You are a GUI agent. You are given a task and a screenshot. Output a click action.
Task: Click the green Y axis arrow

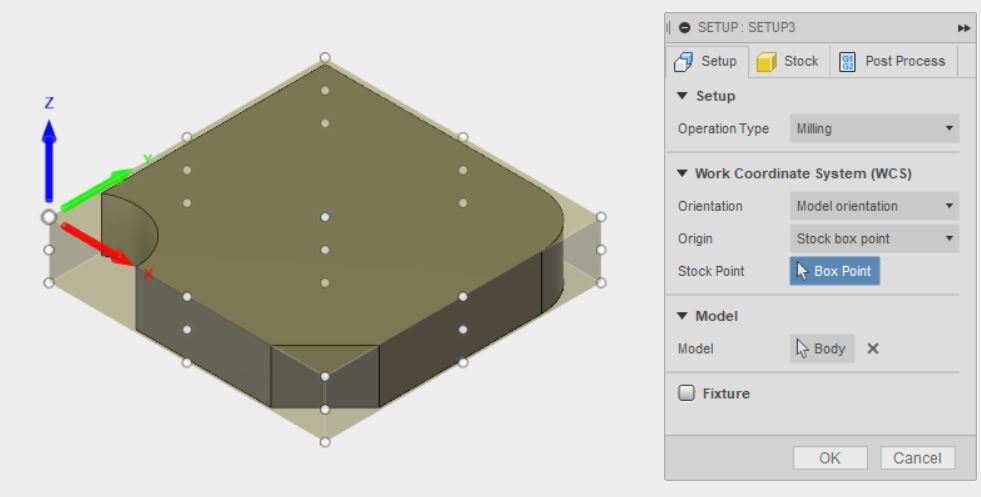[x=96, y=190]
